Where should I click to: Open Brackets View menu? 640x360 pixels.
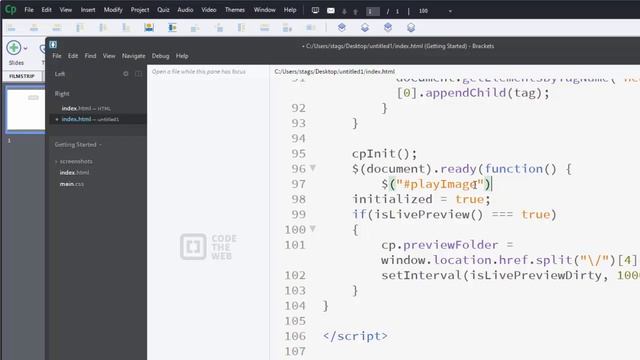(x=109, y=56)
